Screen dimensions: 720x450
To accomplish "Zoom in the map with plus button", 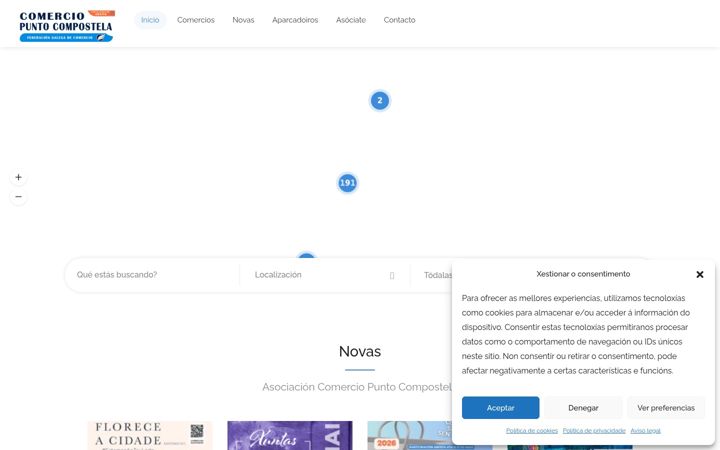I will coord(18,177).
